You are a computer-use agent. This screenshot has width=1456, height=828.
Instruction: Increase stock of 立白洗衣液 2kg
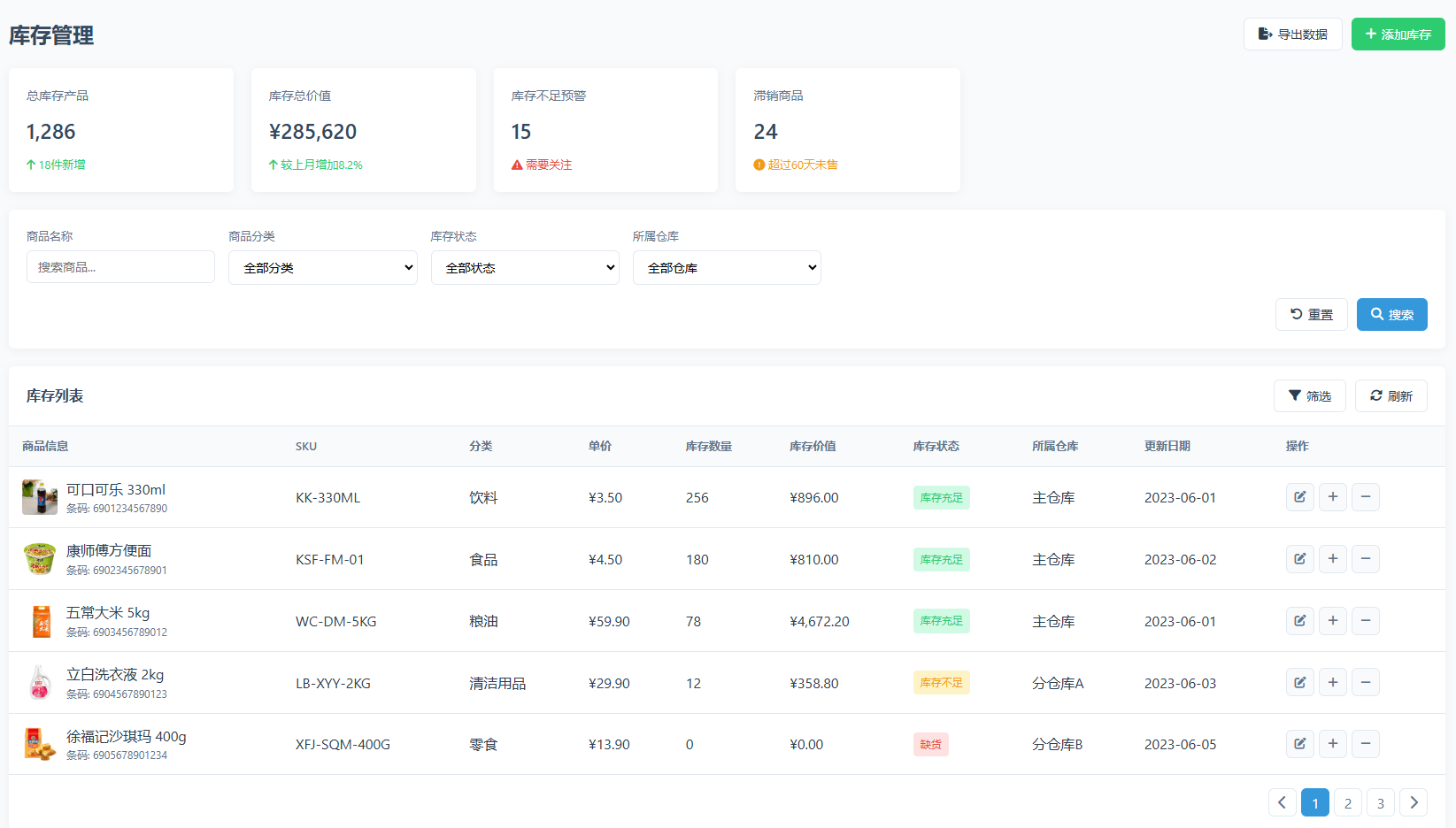(x=1332, y=682)
